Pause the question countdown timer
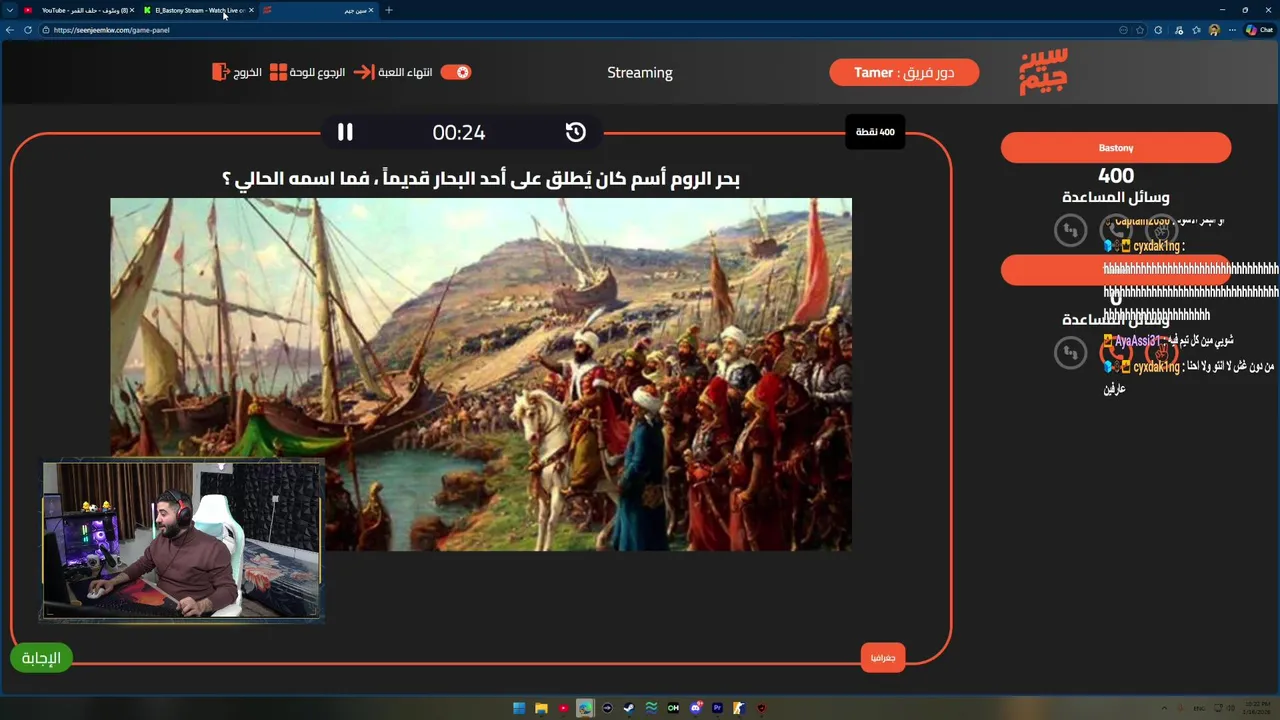1280x720 pixels. coord(345,132)
